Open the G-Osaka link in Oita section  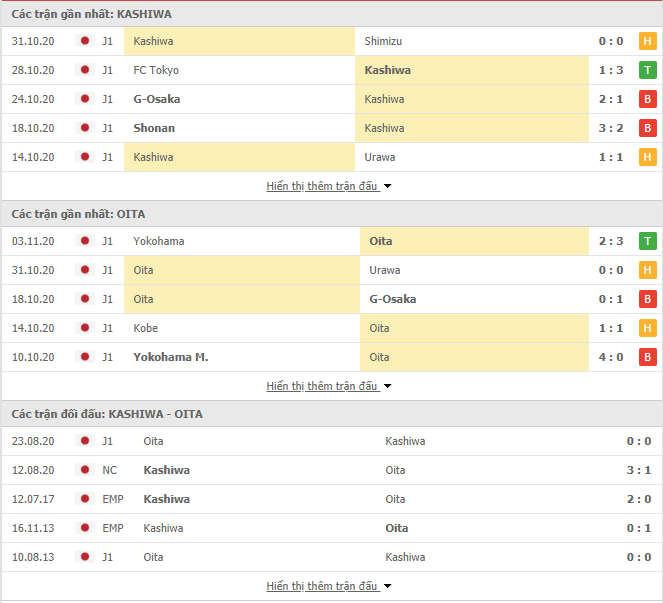click(392, 299)
